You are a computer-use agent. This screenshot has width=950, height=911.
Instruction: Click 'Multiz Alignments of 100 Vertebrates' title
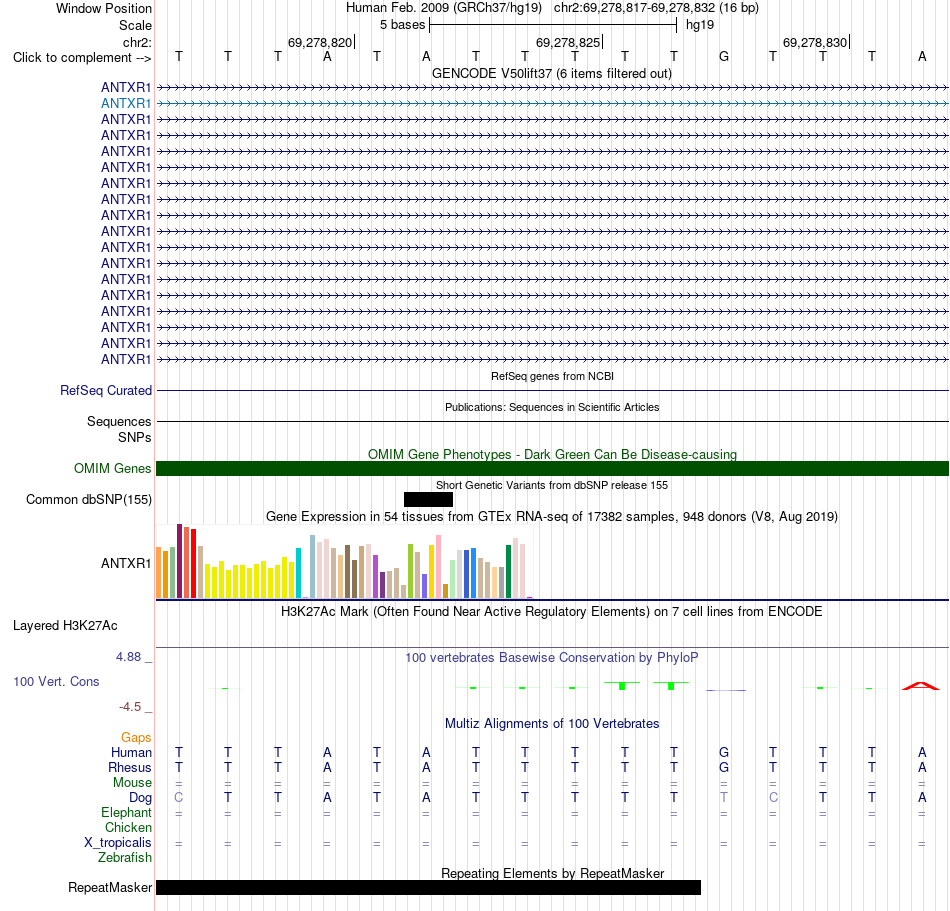(552, 724)
